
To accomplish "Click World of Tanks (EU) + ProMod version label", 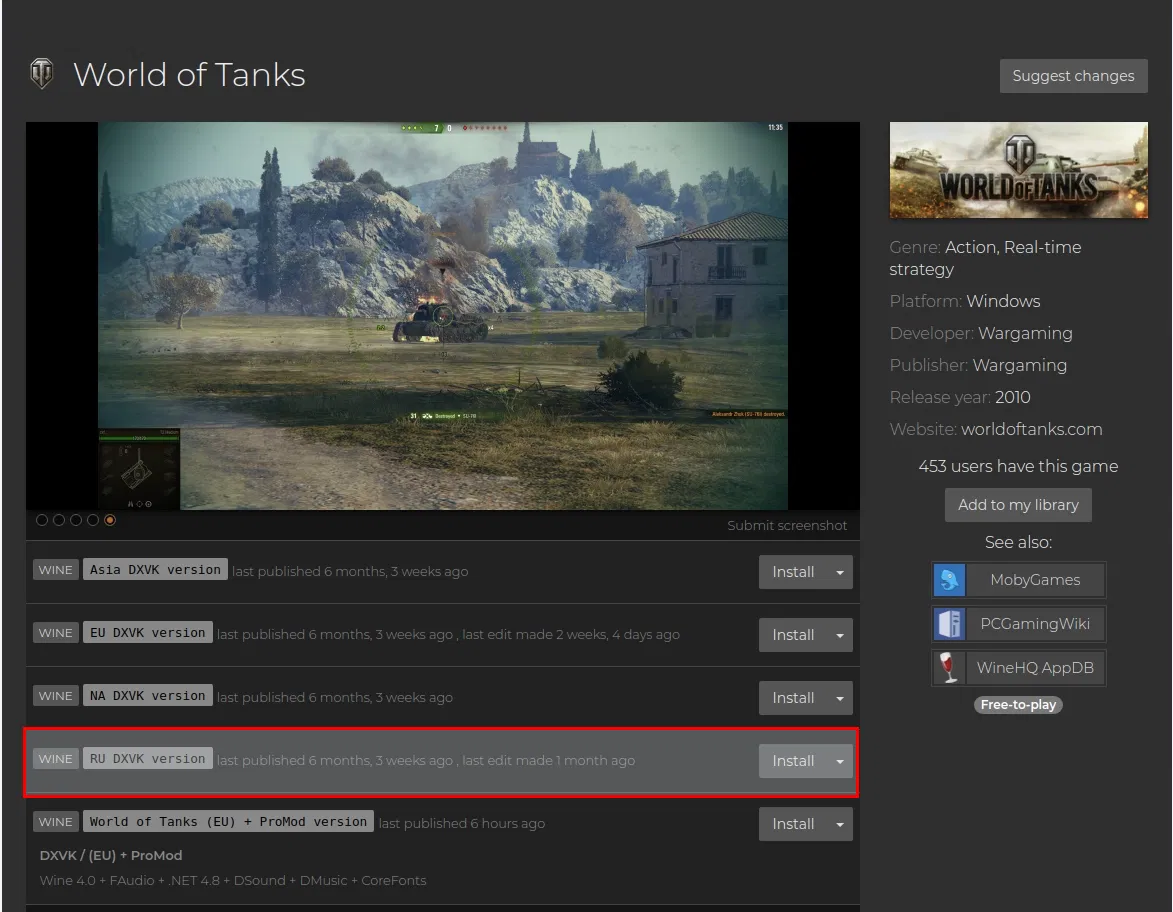I will click(x=228, y=821).
